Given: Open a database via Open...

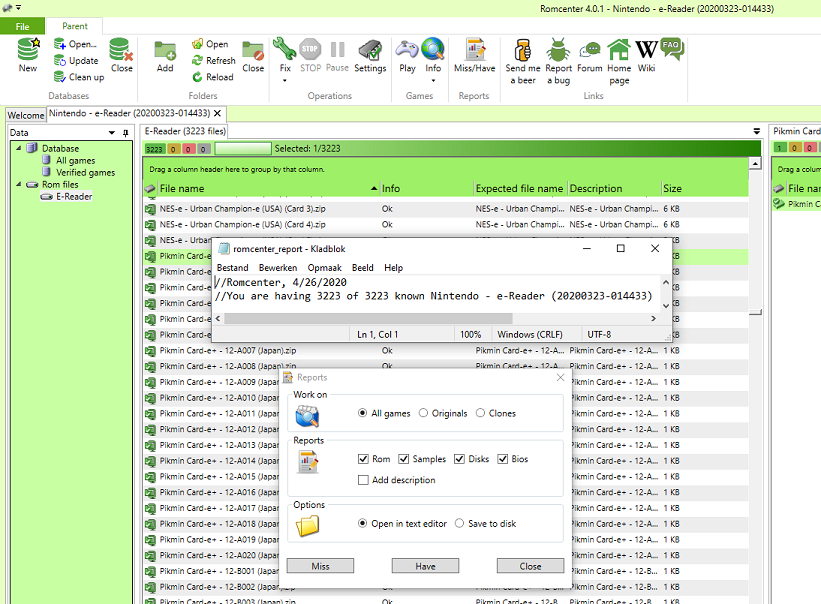Looking at the screenshot, I should click(x=75, y=44).
